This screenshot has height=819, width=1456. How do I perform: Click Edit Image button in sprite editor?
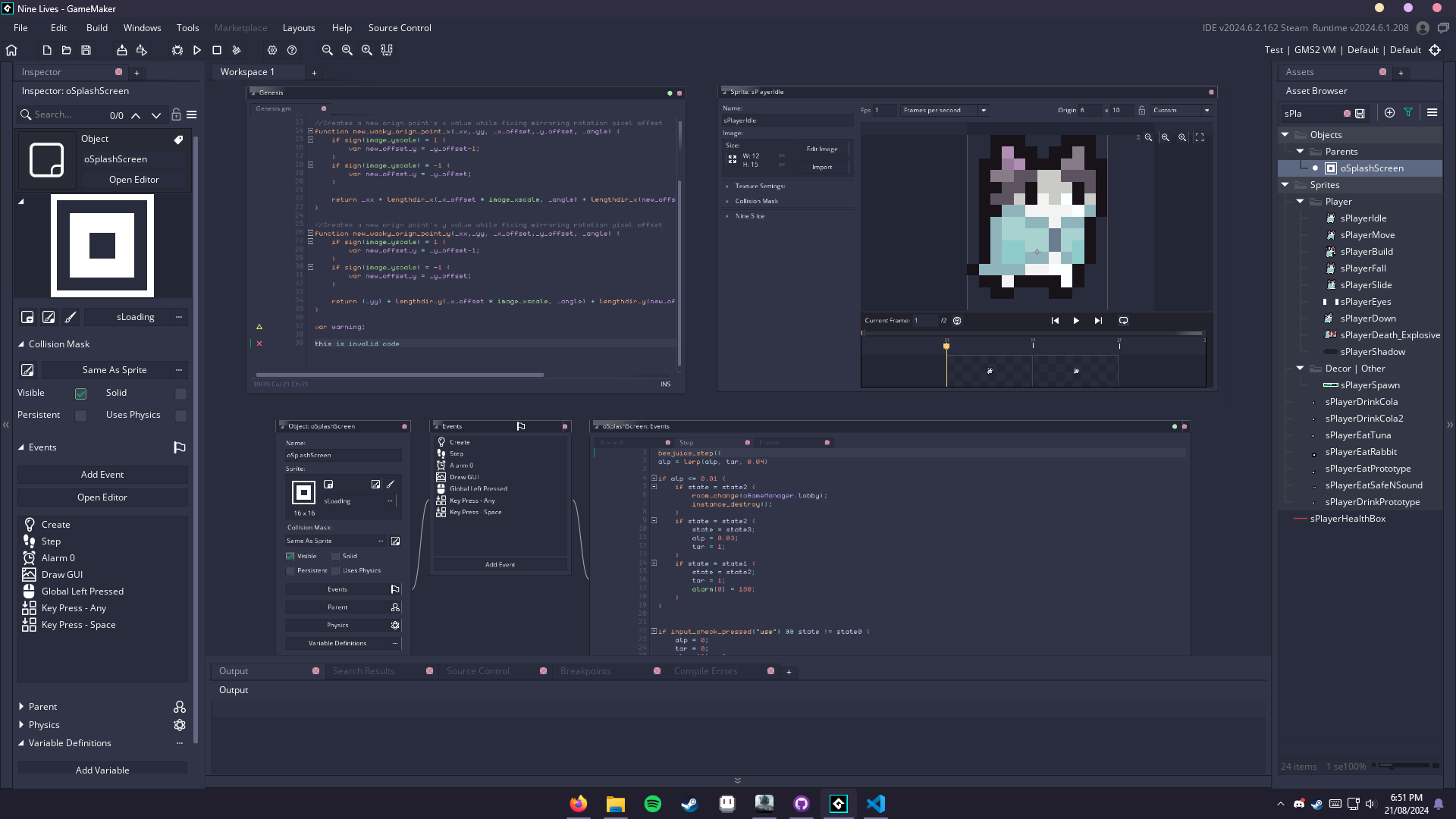(x=822, y=149)
